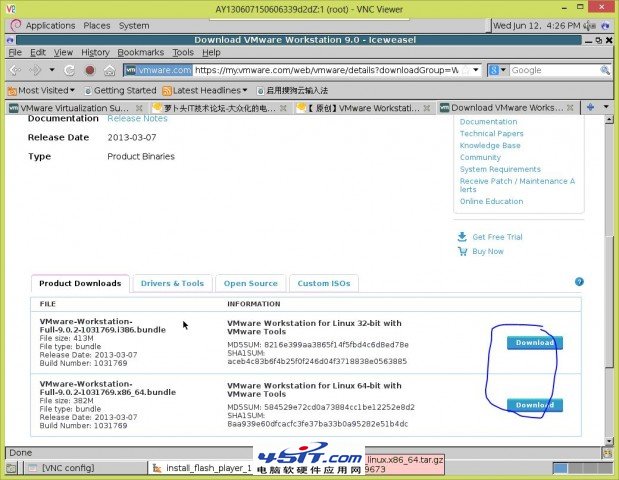Open the Community sidebar link

(x=480, y=157)
